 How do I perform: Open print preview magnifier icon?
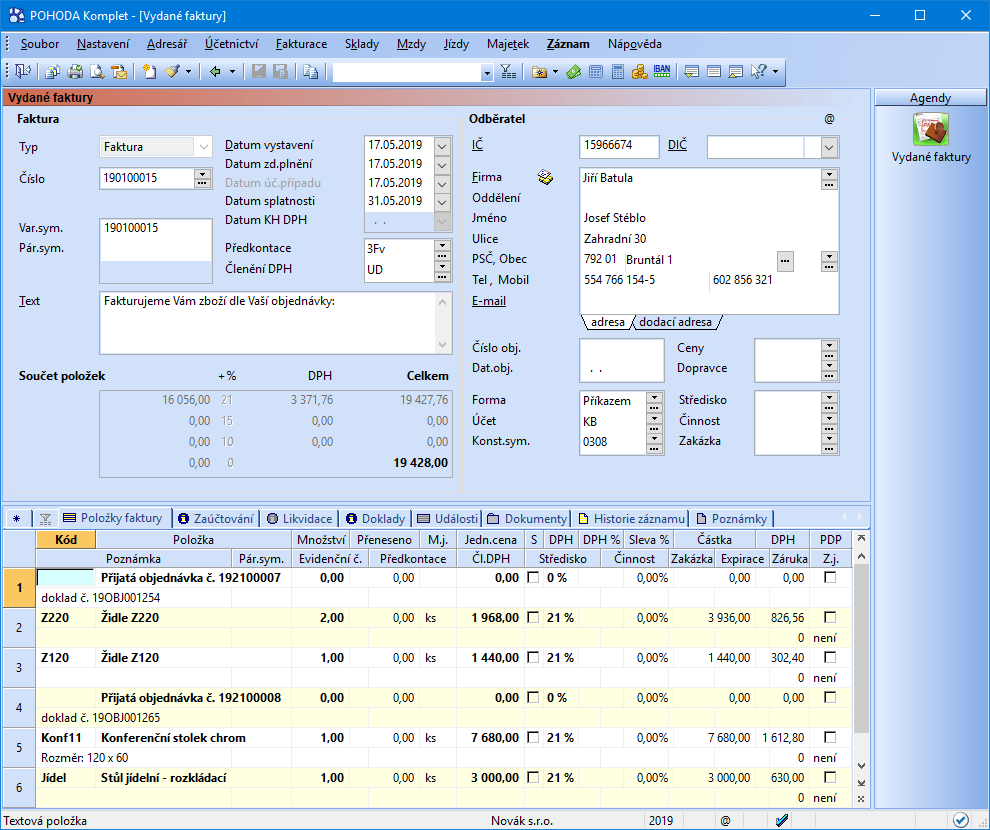pyautogui.click(x=97, y=71)
